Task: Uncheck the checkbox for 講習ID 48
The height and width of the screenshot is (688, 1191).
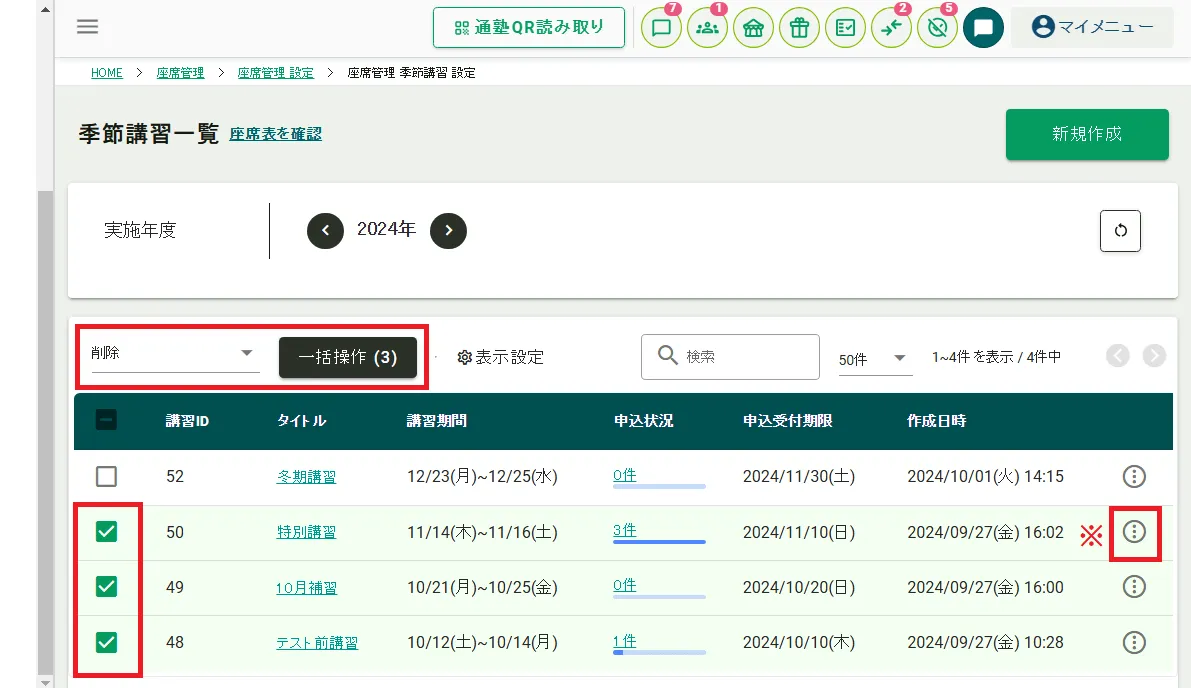Action: [x=106, y=642]
